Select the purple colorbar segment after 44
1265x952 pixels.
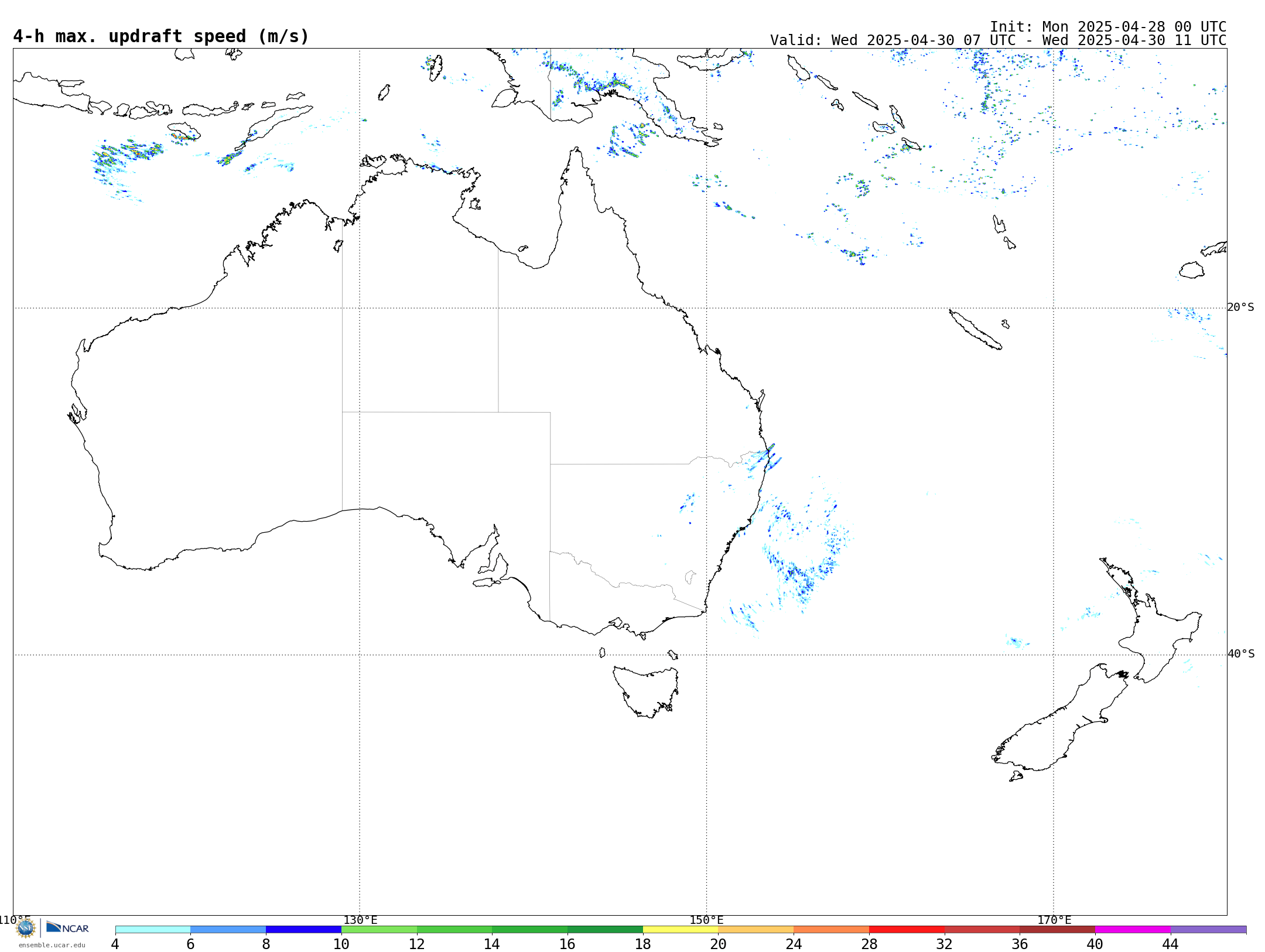pyautogui.click(x=1208, y=930)
